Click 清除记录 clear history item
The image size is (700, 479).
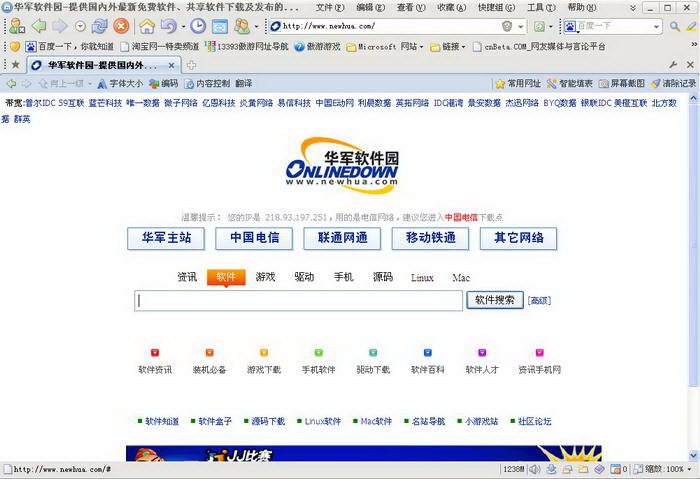[x=673, y=83]
